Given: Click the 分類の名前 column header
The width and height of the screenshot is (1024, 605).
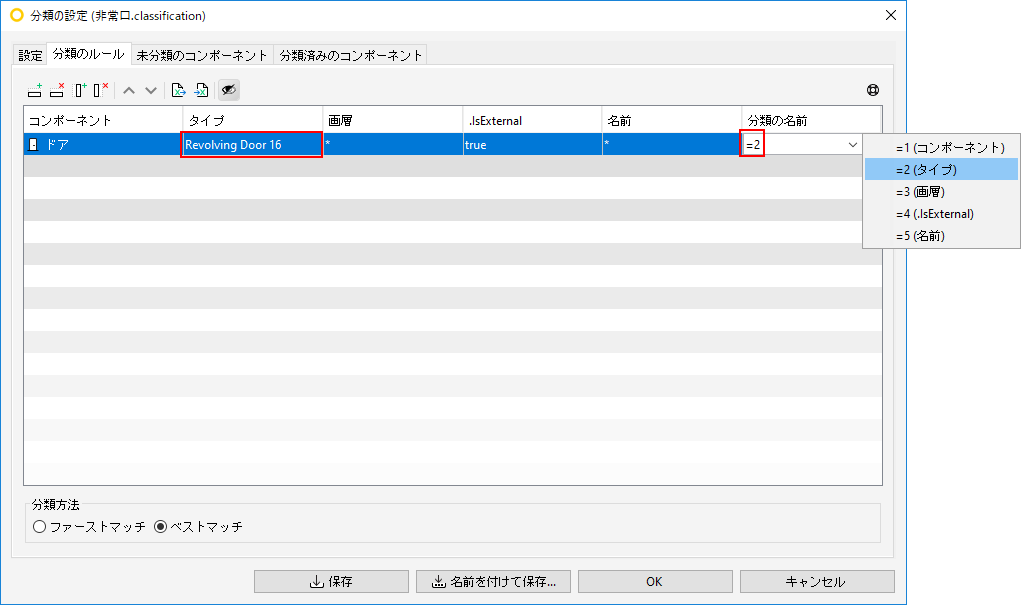Looking at the screenshot, I should click(811, 120).
